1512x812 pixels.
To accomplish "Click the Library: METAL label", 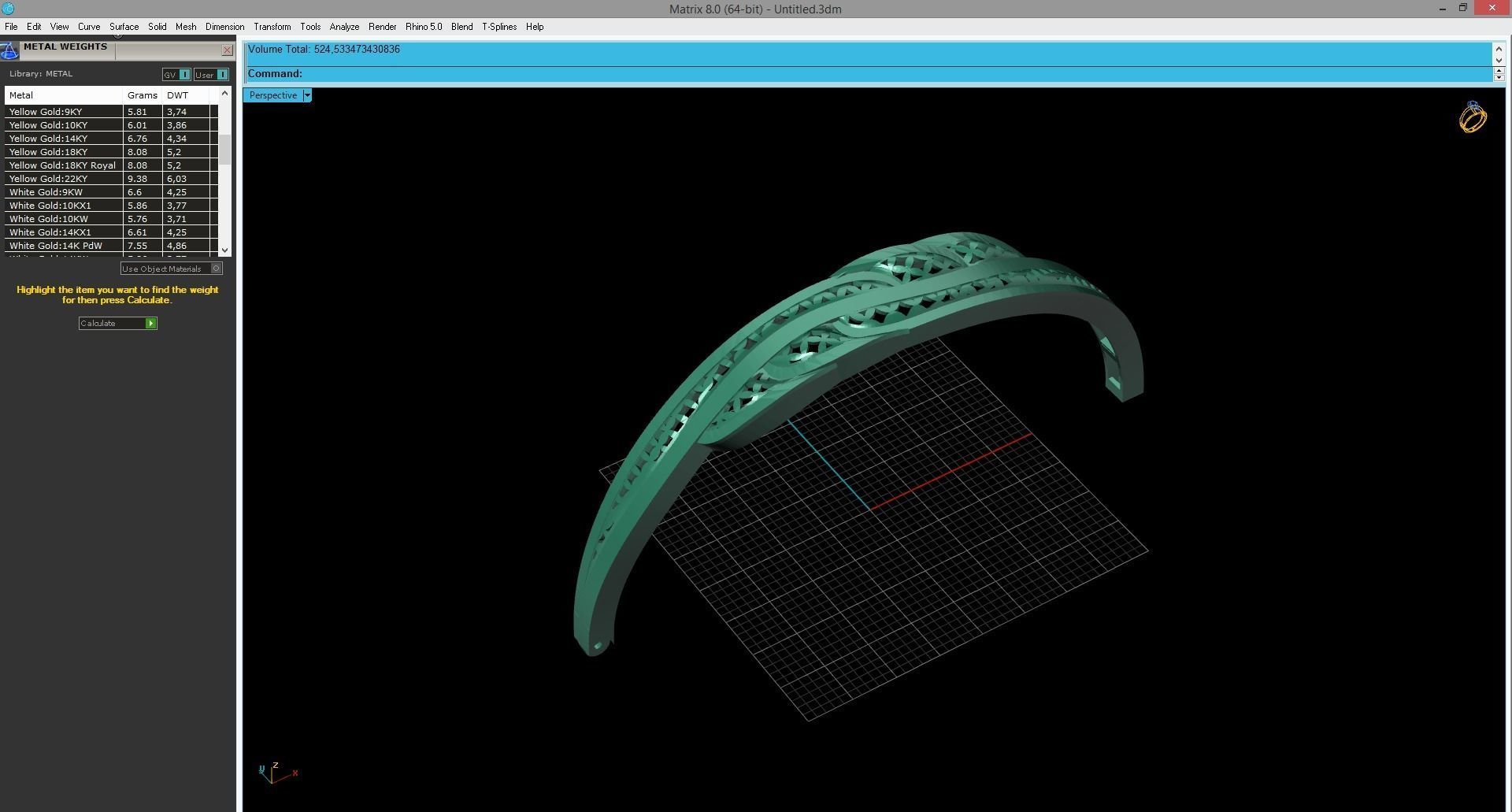I will (41, 74).
